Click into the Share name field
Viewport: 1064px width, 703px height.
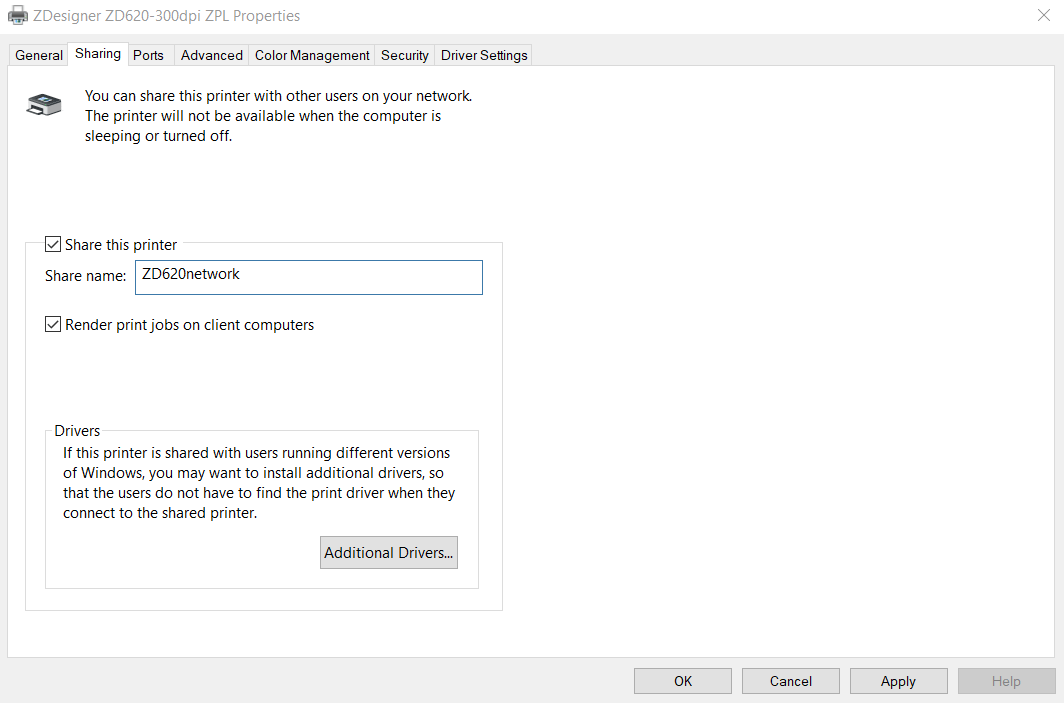click(309, 278)
